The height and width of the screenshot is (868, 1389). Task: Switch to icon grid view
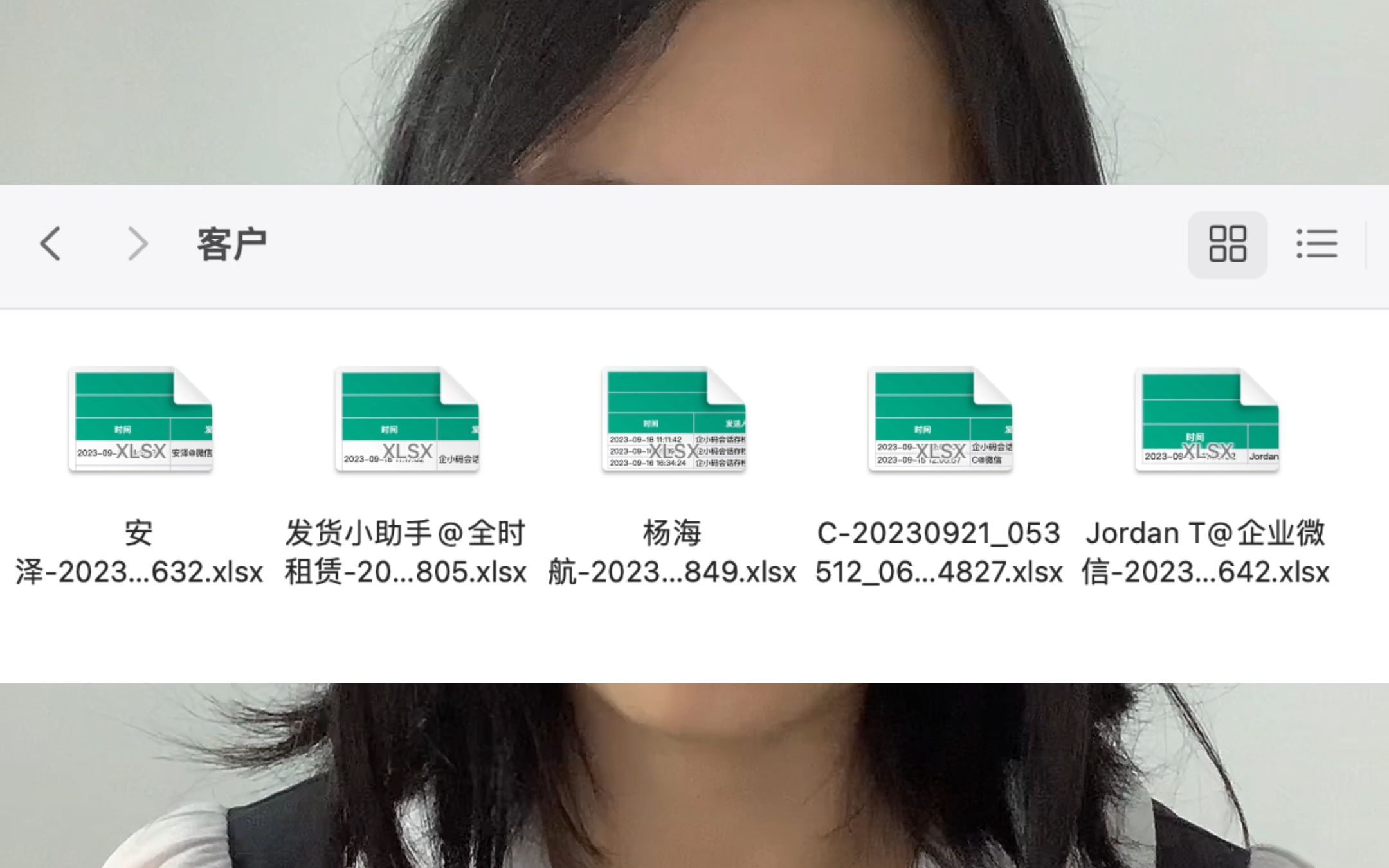1227,244
